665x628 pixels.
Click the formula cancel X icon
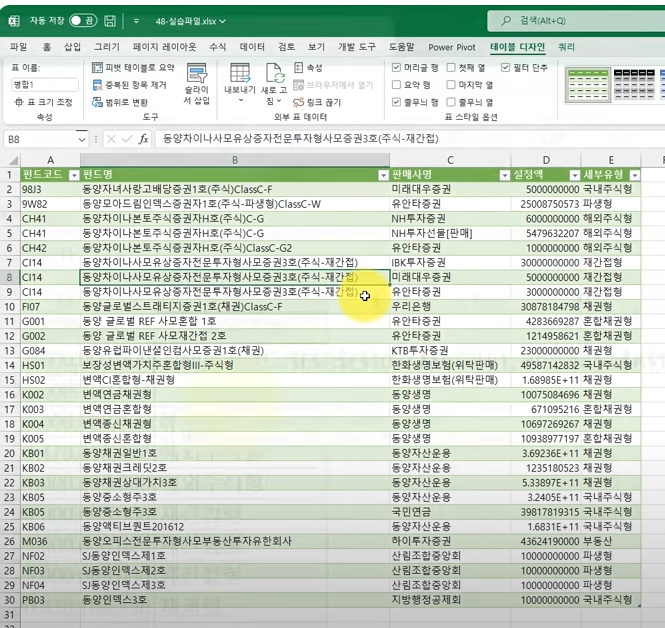(111, 139)
